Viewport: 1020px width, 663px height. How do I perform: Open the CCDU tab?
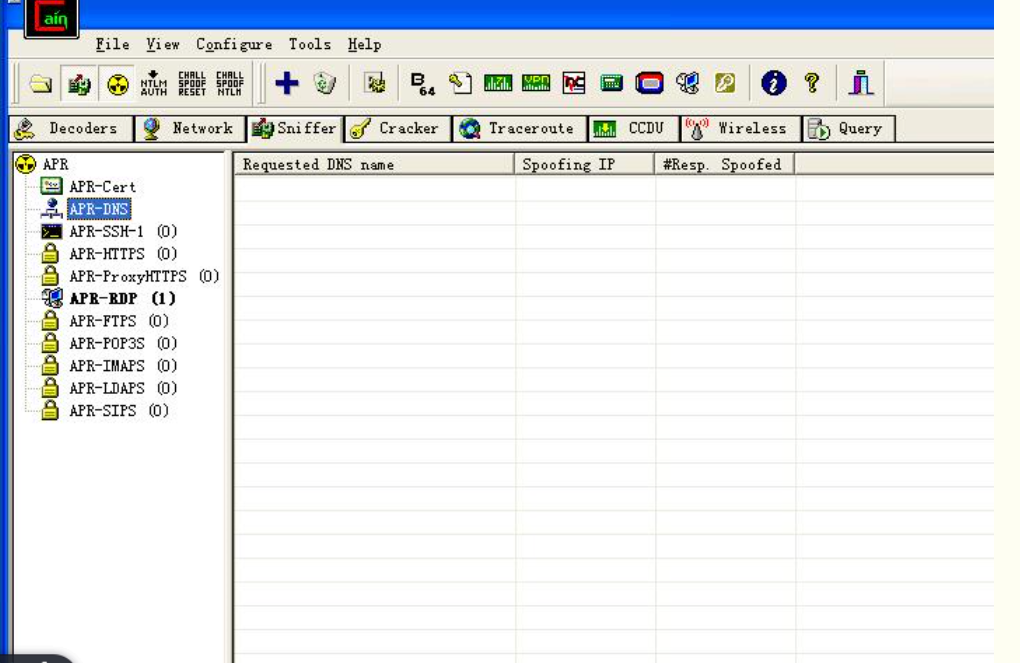point(632,129)
